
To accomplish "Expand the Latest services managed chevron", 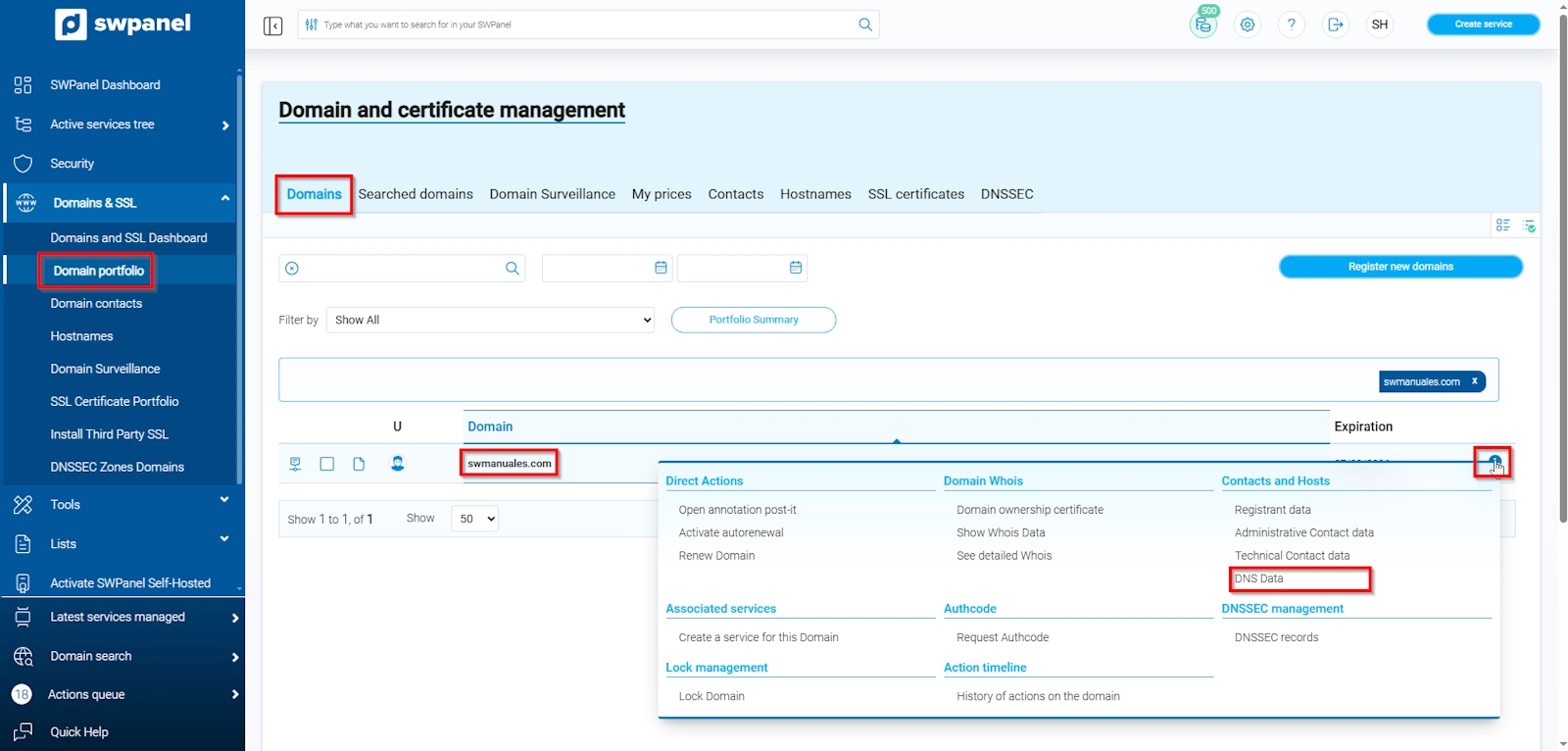I will pyautogui.click(x=234, y=618).
